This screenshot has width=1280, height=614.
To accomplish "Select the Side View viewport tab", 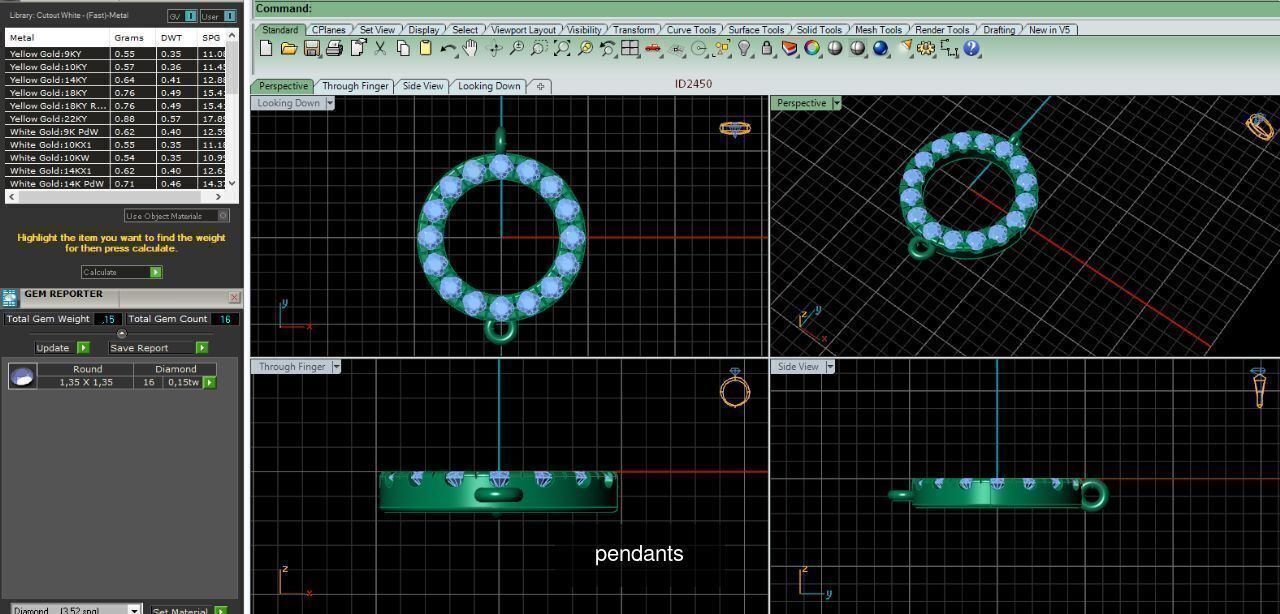I will point(423,86).
